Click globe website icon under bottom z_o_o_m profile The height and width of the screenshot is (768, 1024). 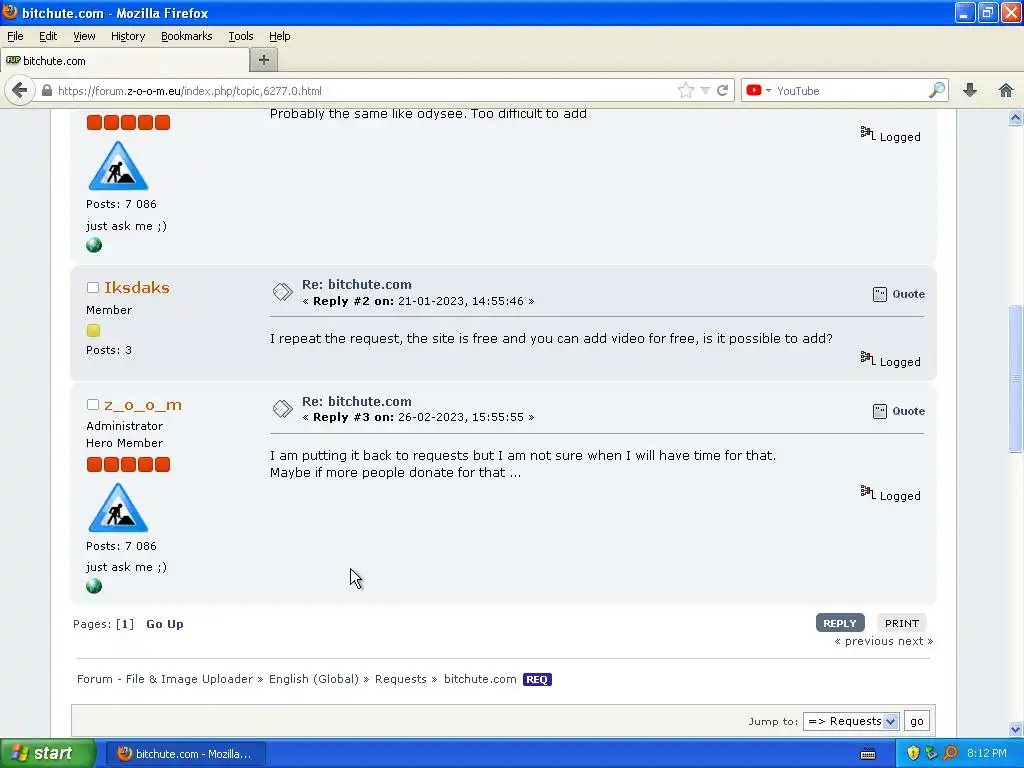pos(94,586)
